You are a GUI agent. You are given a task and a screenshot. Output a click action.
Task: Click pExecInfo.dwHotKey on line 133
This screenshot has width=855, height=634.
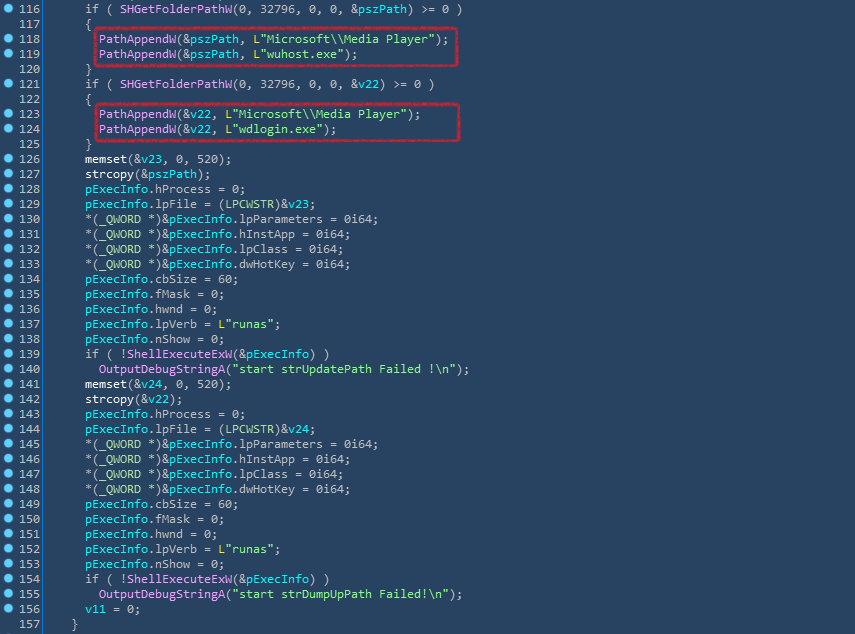click(232, 264)
